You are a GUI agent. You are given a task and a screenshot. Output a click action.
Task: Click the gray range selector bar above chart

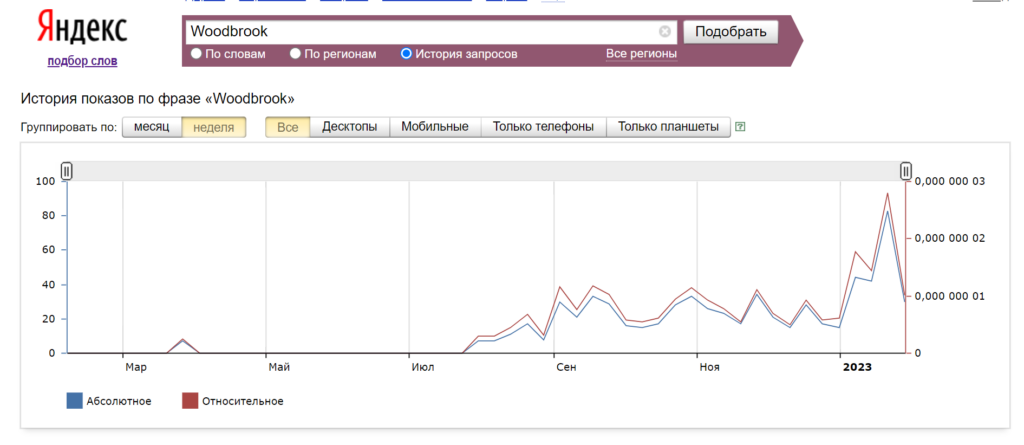point(487,171)
